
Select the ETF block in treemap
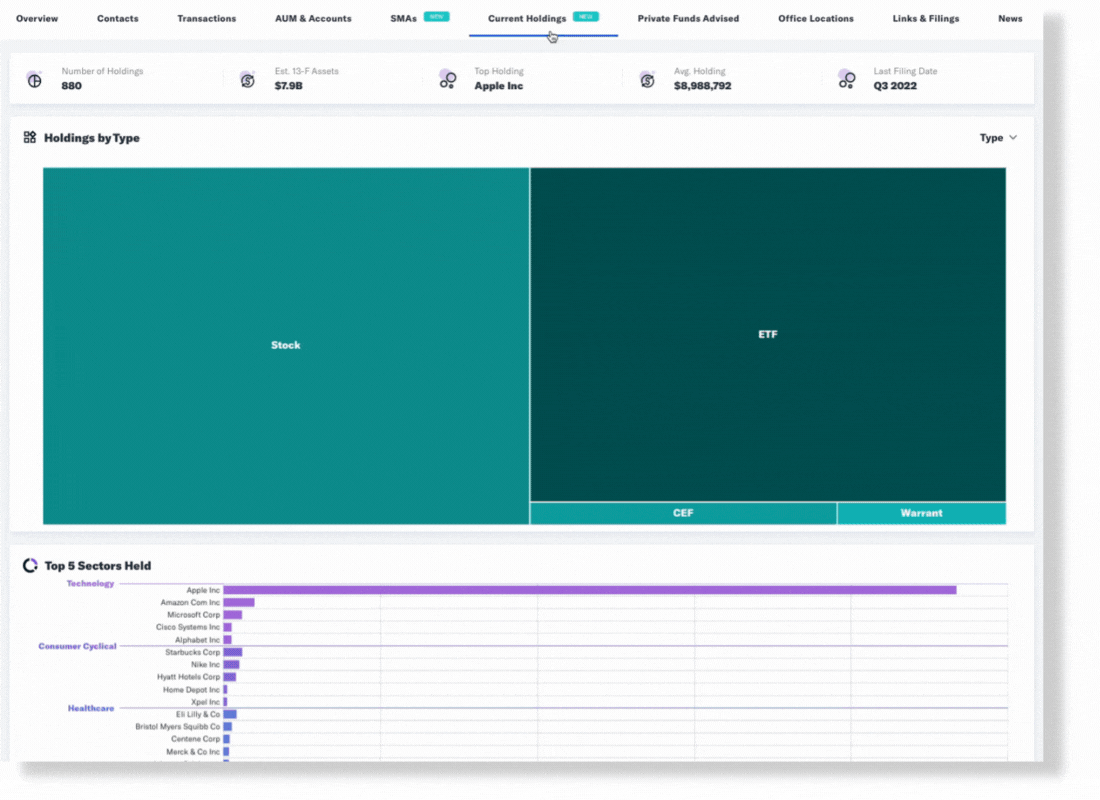pos(767,334)
